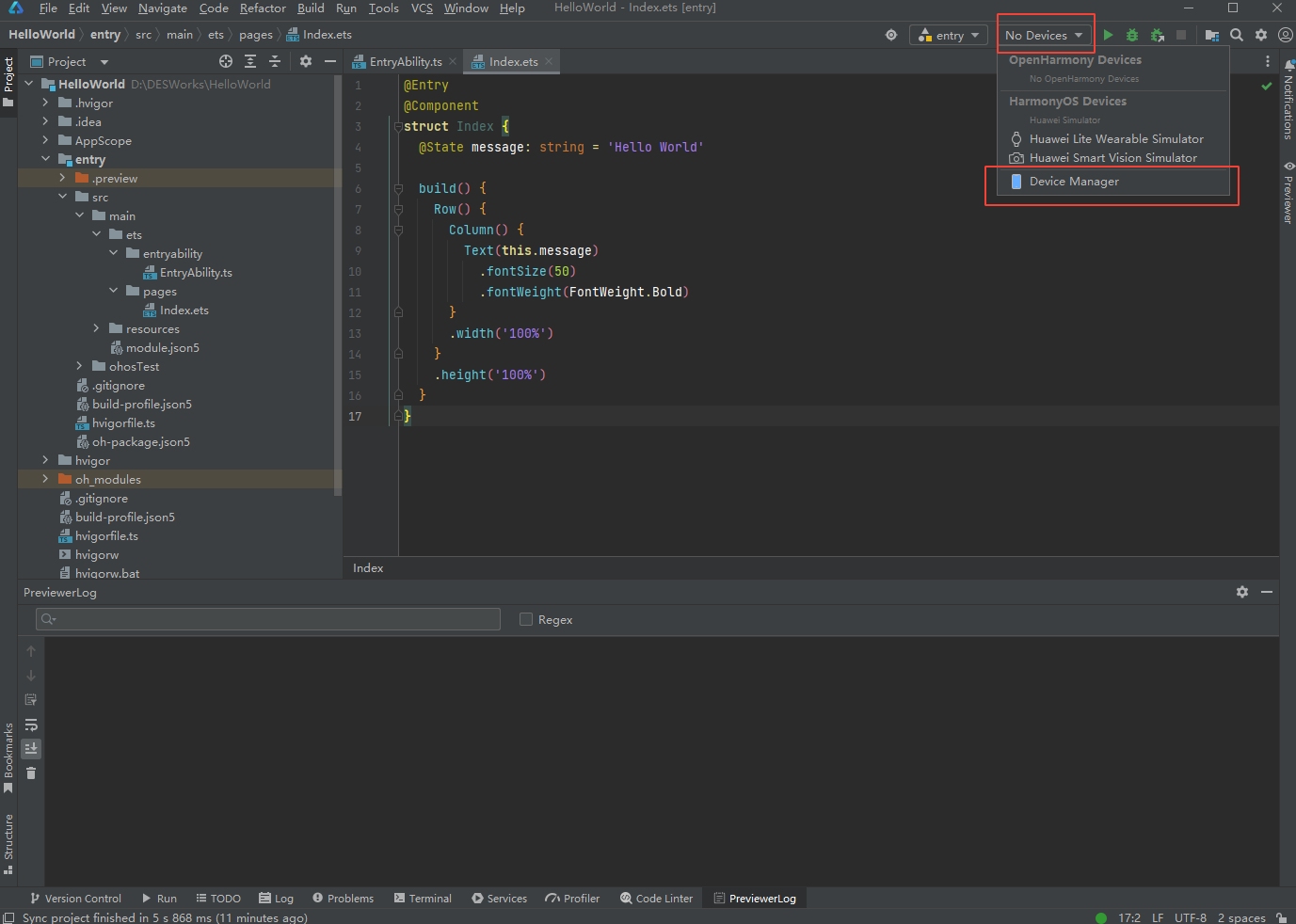Click the Debug bug icon in toolbar
The height and width of the screenshot is (924, 1296).
click(1132, 35)
